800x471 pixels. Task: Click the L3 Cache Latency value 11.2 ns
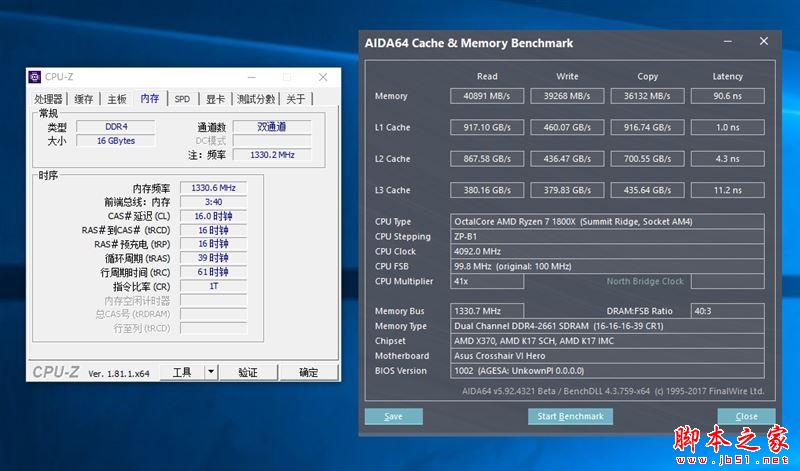pyautogui.click(x=728, y=190)
